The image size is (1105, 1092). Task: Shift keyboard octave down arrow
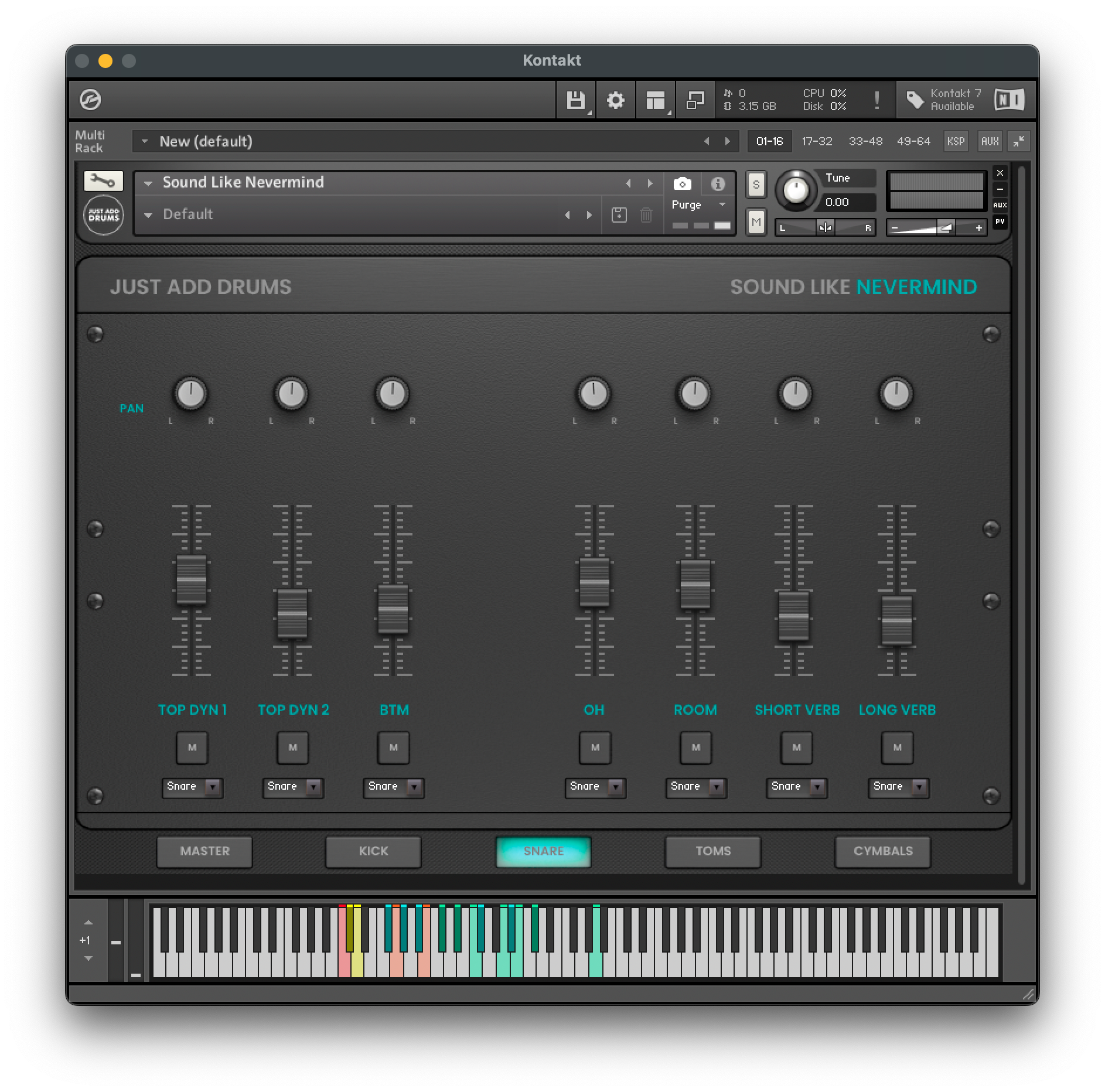pos(88,958)
